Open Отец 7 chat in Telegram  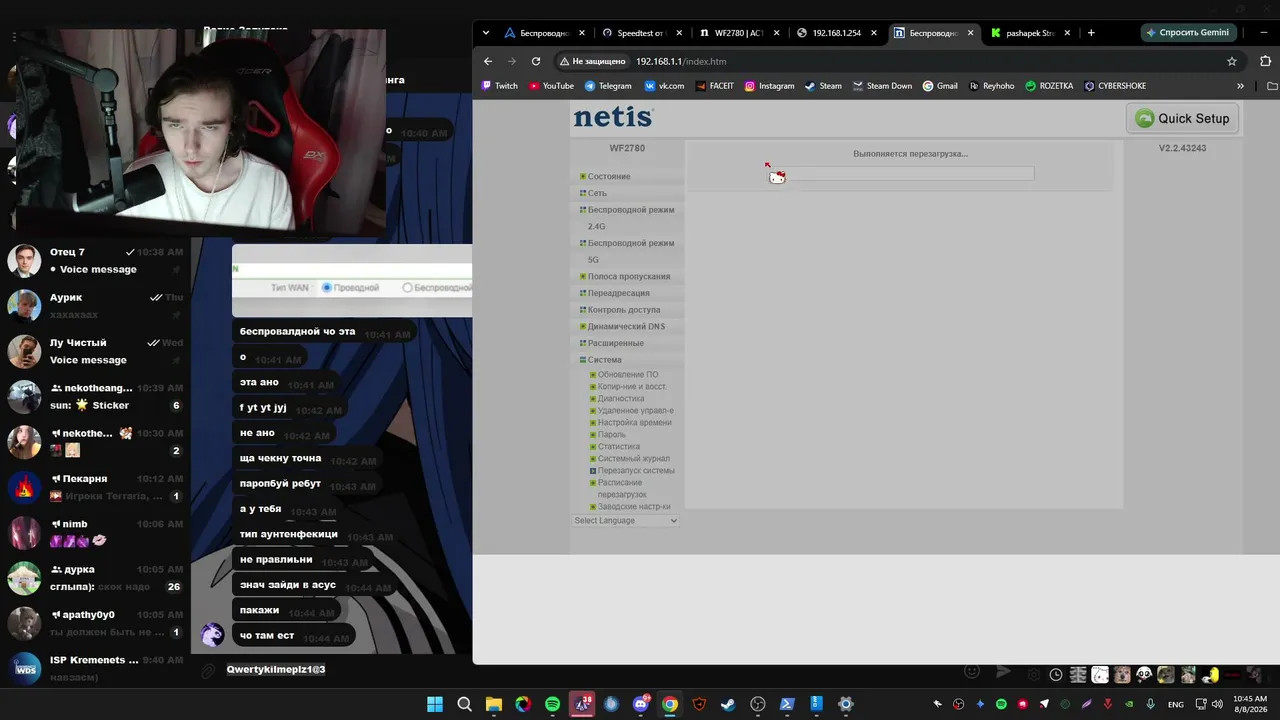click(x=95, y=261)
